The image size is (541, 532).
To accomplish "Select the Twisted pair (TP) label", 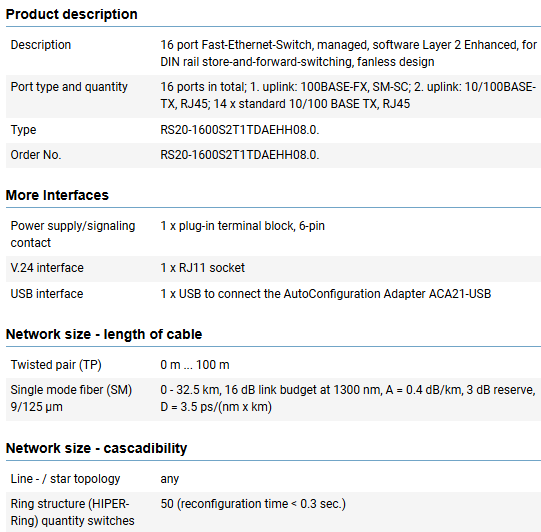I will click(x=56, y=365).
